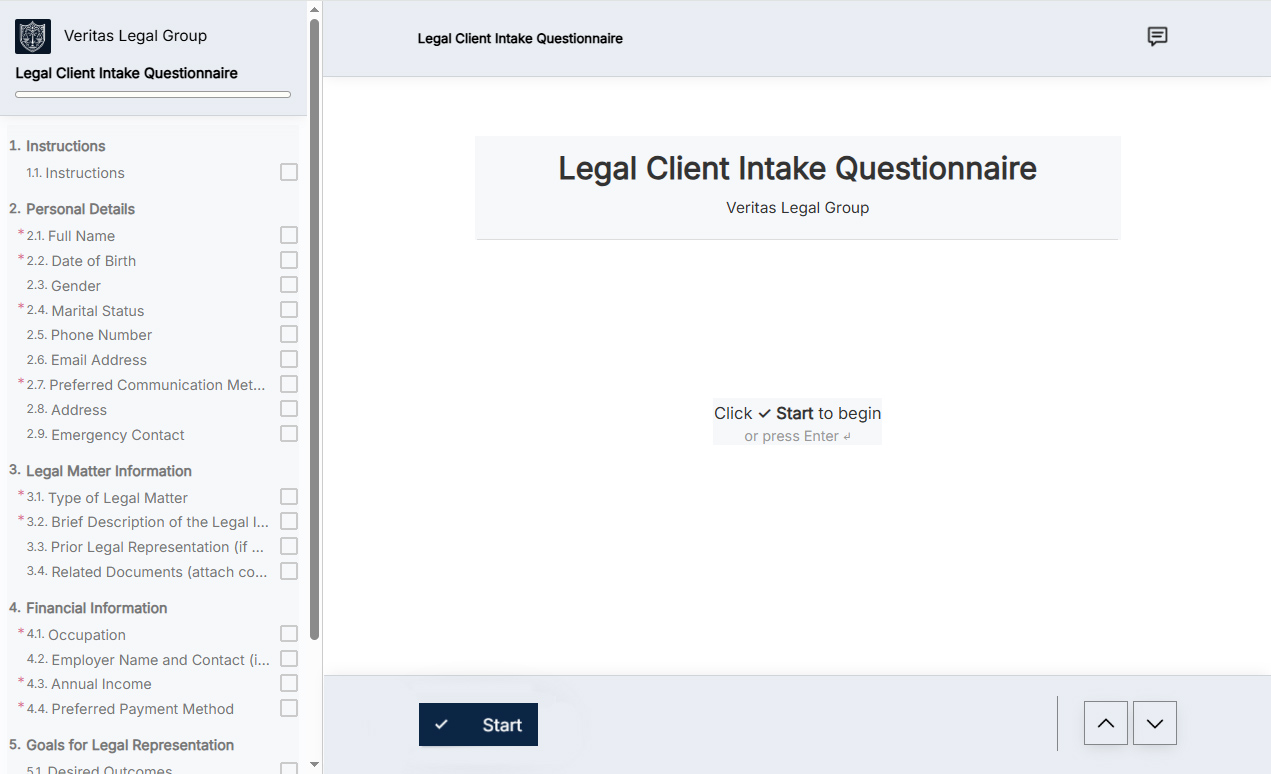
Task: Mark the Annual Income checkbox
Action: tap(289, 684)
